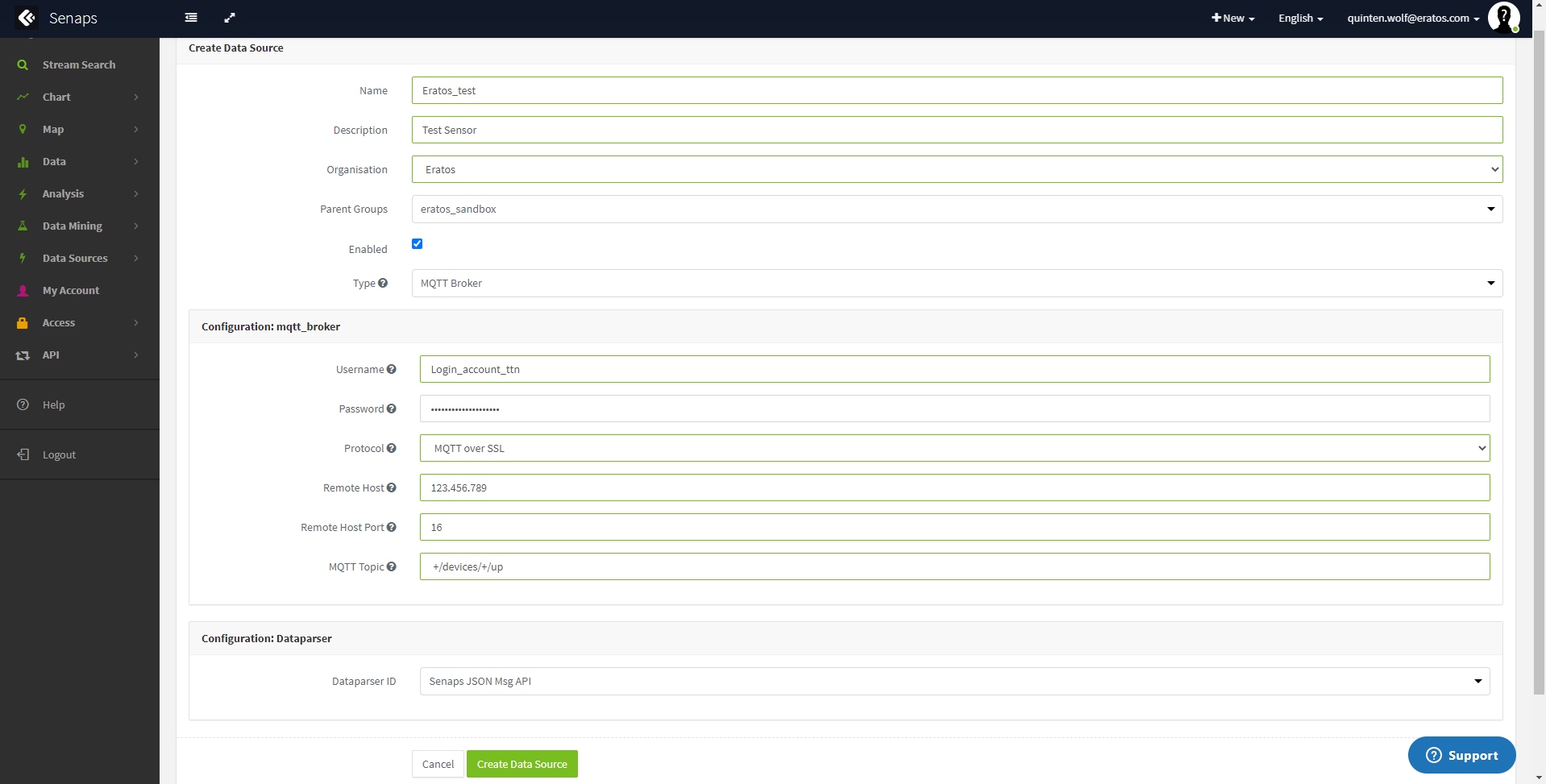Viewport: 1546px width, 784px height.
Task: Open the Type dropdown showing MQTT Broker
Action: pyautogui.click(x=957, y=283)
